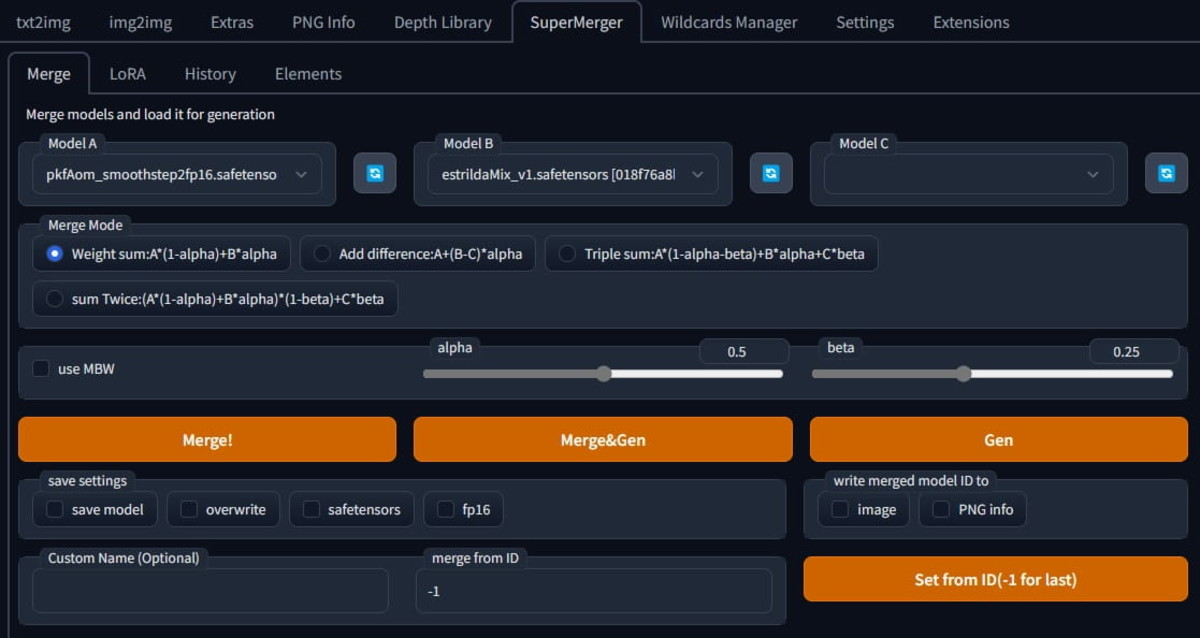Switch to the LoRA sub-tab

pos(127,74)
